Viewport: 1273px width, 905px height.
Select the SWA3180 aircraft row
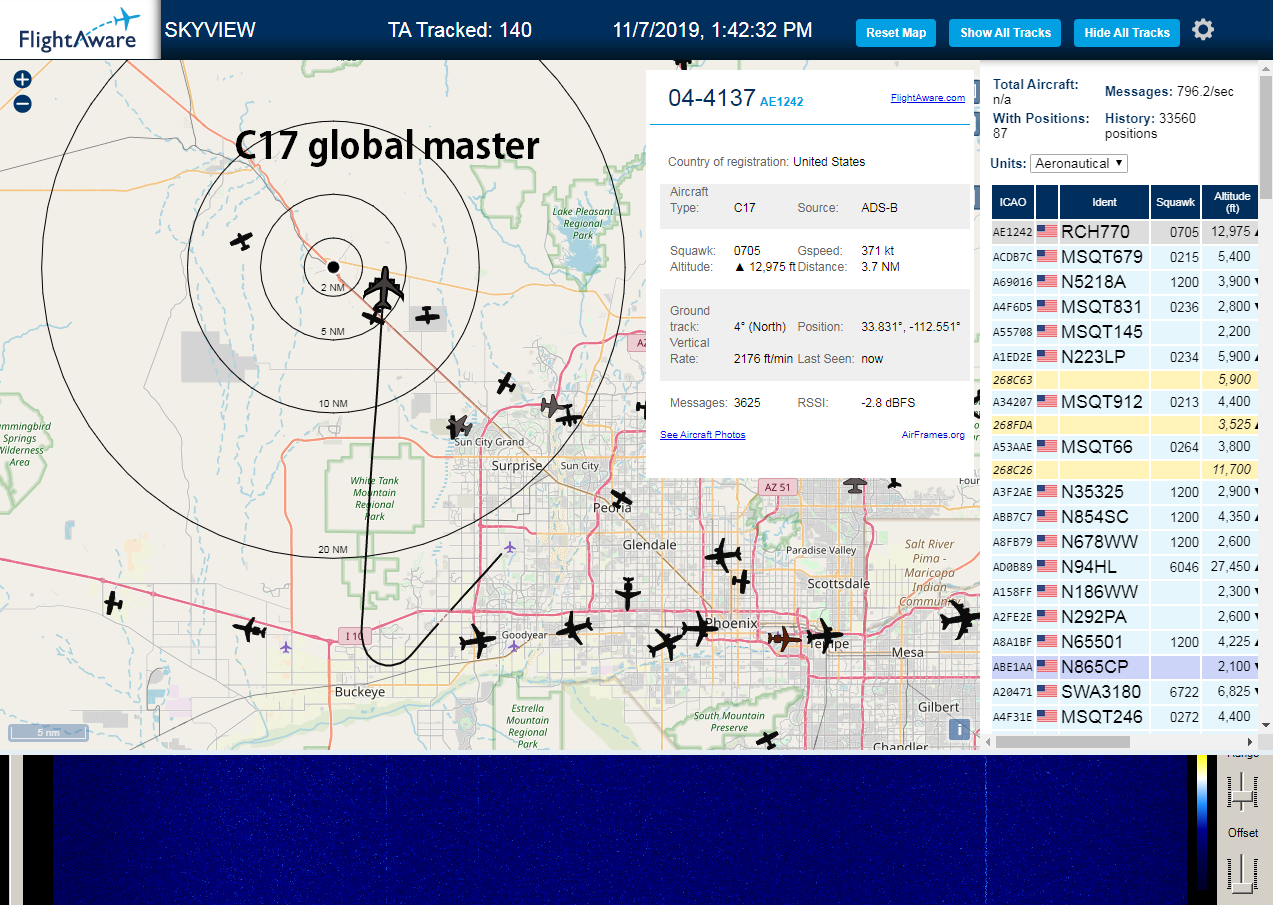pyautogui.click(x=1126, y=692)
